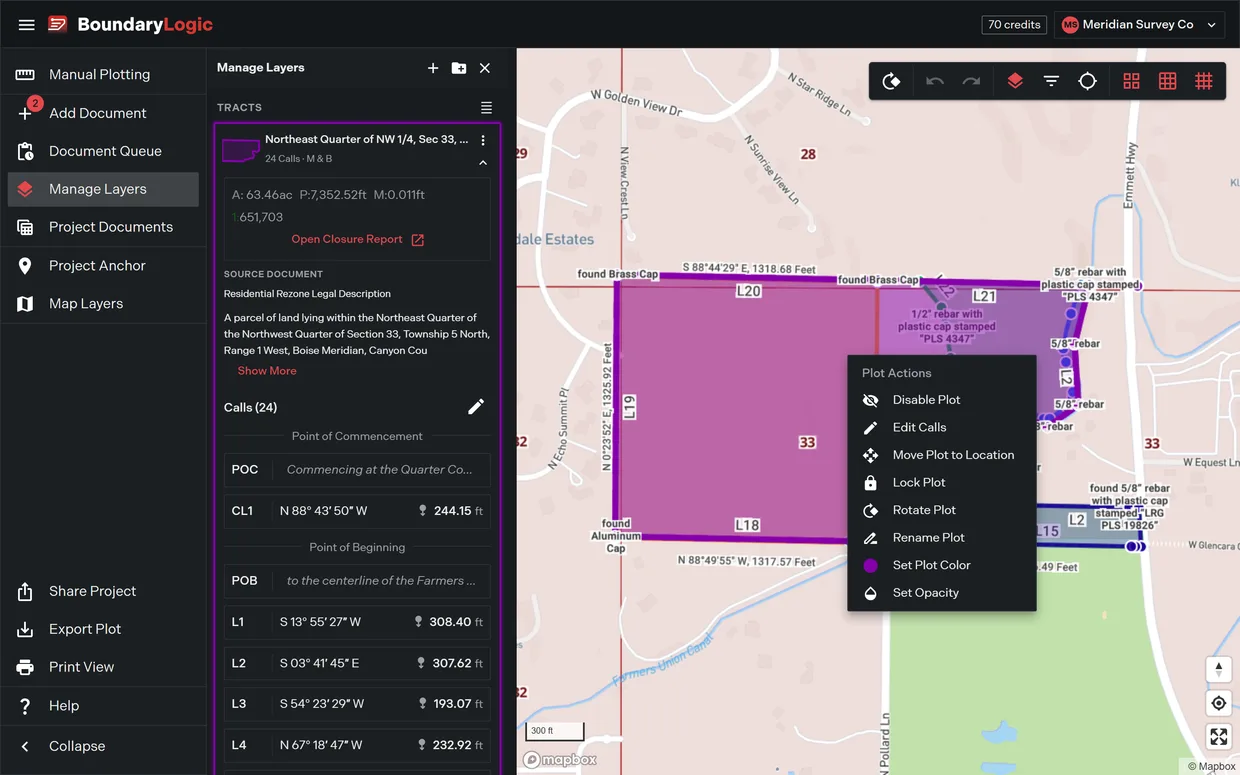Add new layer with plus icon
1240x775 pixels.
coord(433,68)
